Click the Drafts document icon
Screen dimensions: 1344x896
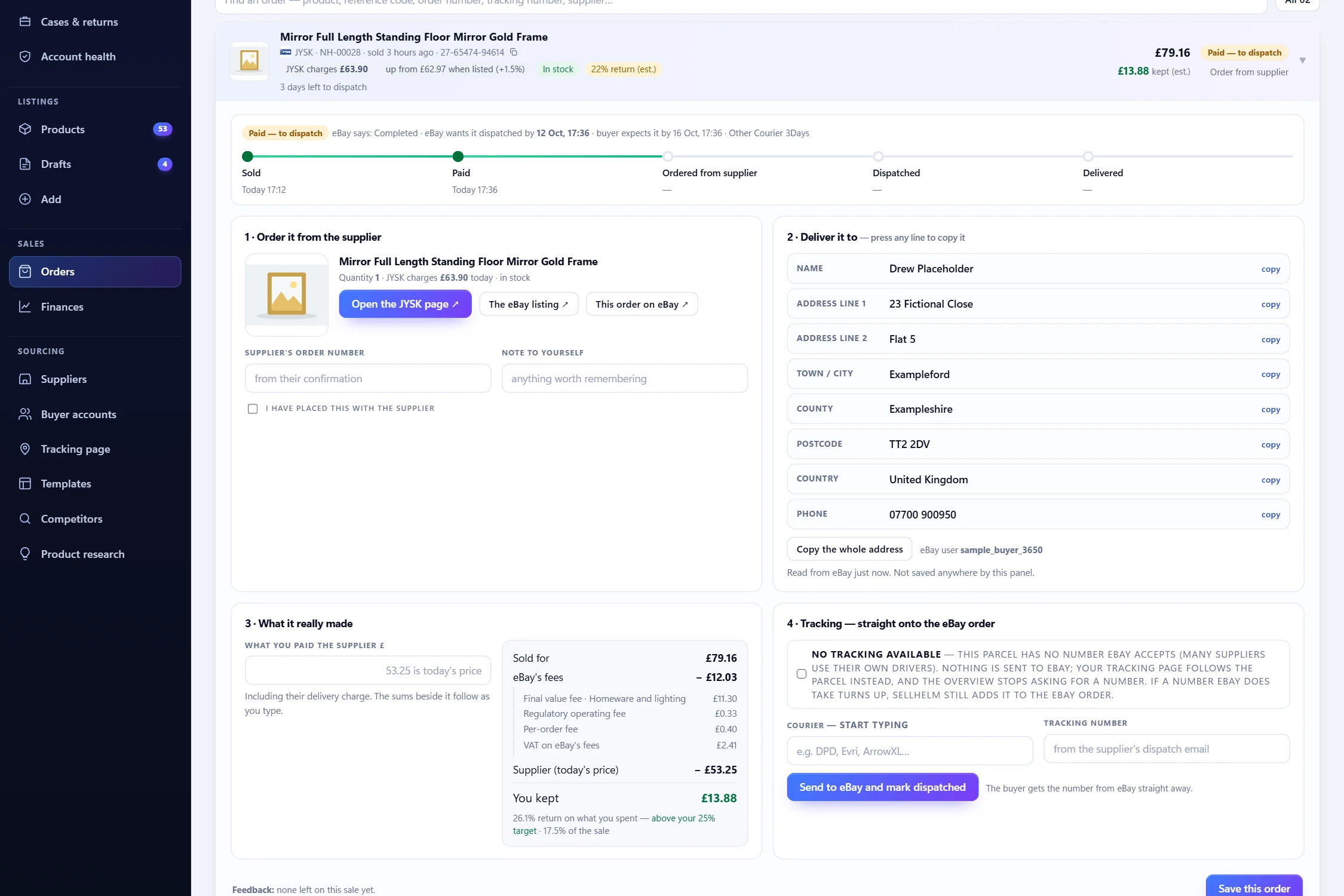pyautogui.click(x=25, y=164)
